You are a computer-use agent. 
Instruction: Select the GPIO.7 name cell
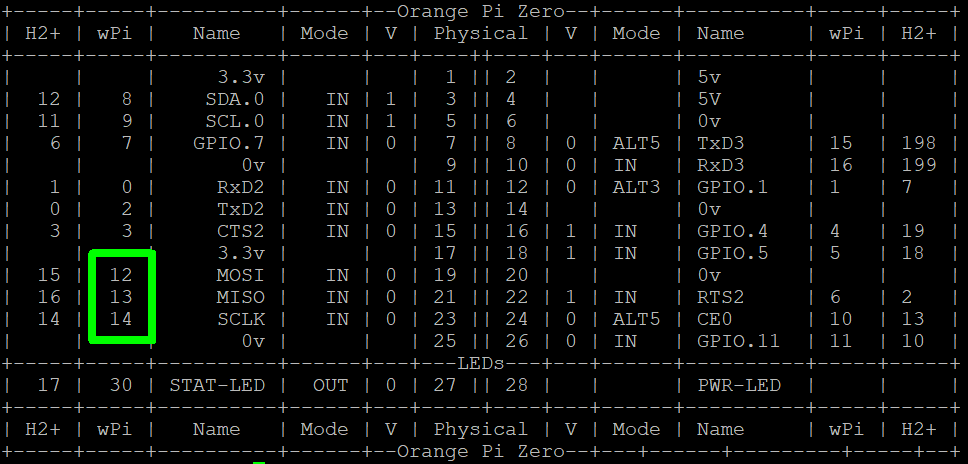tap(228, 143)
